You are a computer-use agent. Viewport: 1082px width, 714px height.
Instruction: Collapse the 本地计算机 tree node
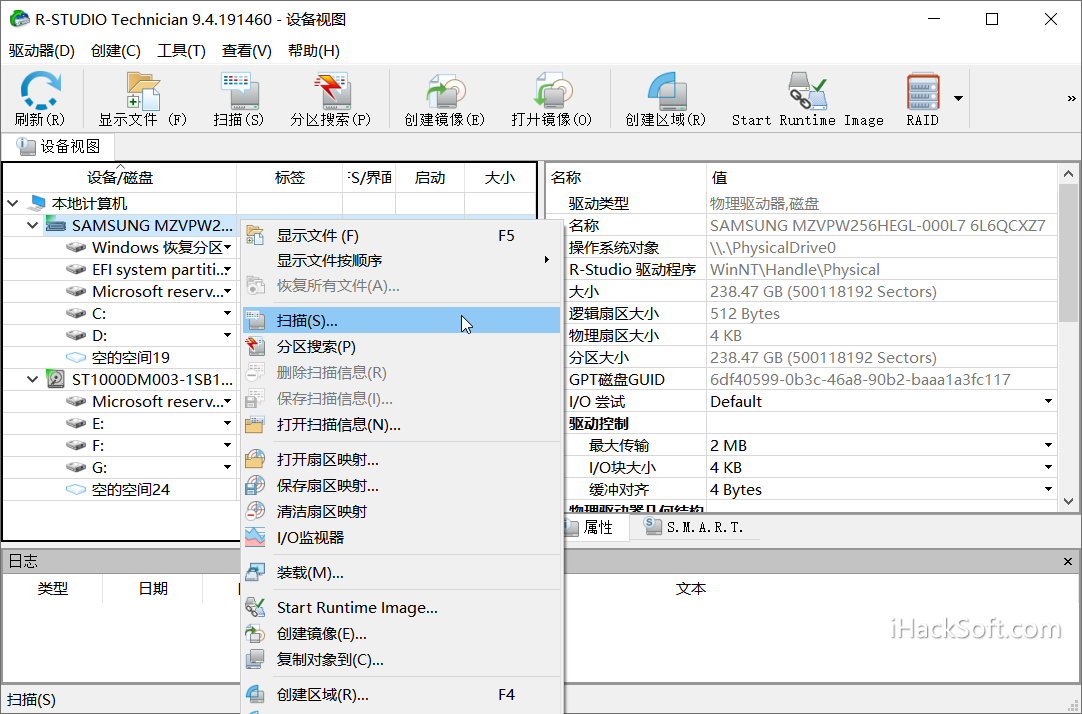tap(12, 204)
